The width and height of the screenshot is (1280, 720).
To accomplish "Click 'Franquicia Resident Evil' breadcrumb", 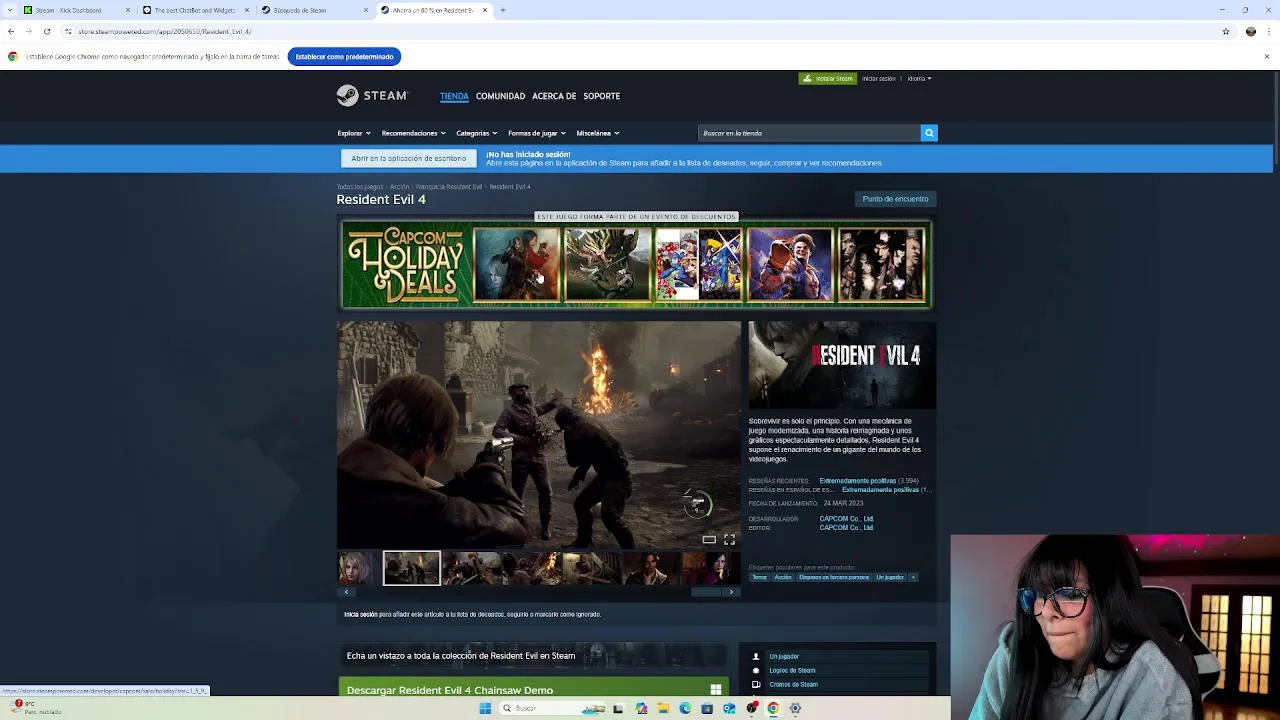I will [448, 187].
